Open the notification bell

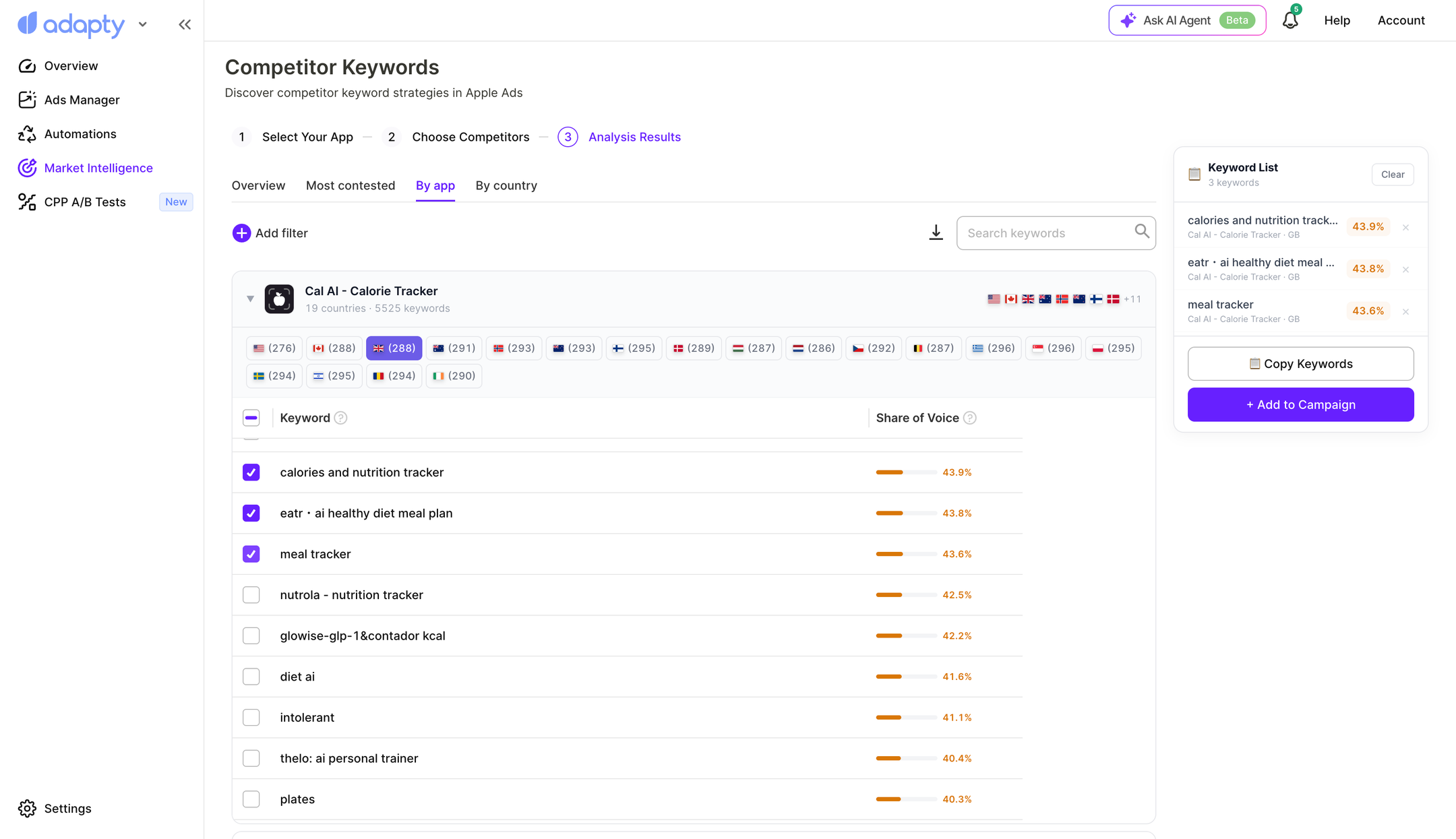[1290, 20]
